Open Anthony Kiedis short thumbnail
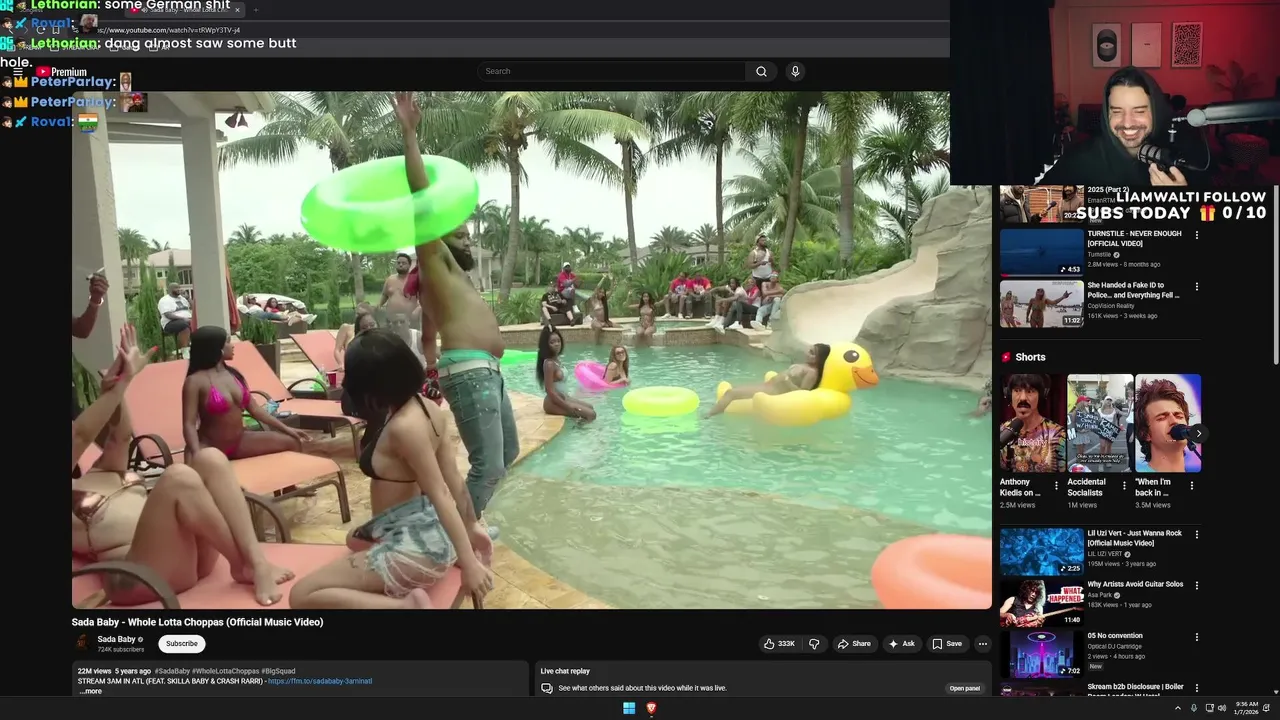This screenshot has width=1280, height=720. click(1032, 423)
